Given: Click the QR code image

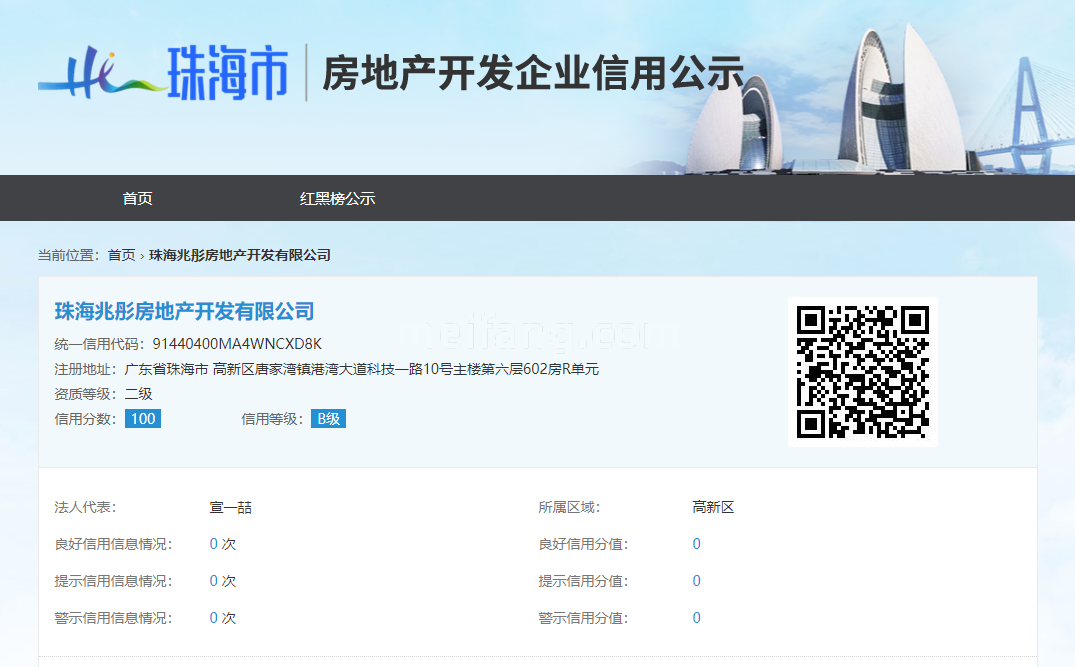Looking at the screenshot, I should point(862,372).
